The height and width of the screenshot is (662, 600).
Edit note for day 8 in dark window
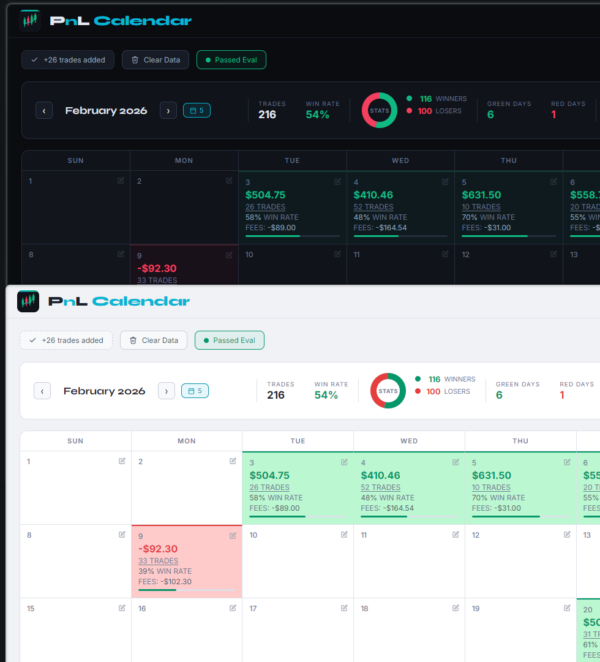tap(121, 254)
